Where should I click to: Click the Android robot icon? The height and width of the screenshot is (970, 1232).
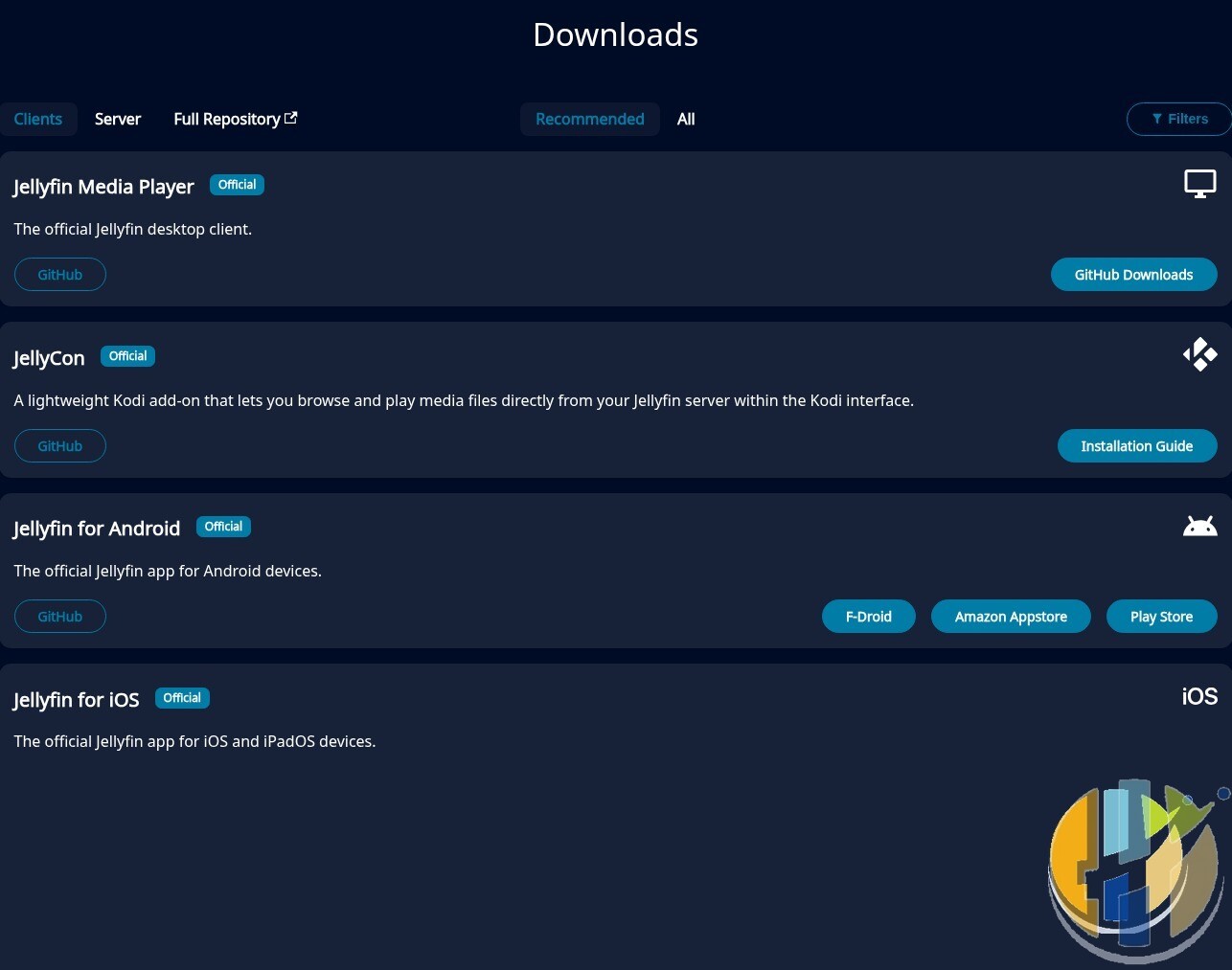tap(1200, 526)
